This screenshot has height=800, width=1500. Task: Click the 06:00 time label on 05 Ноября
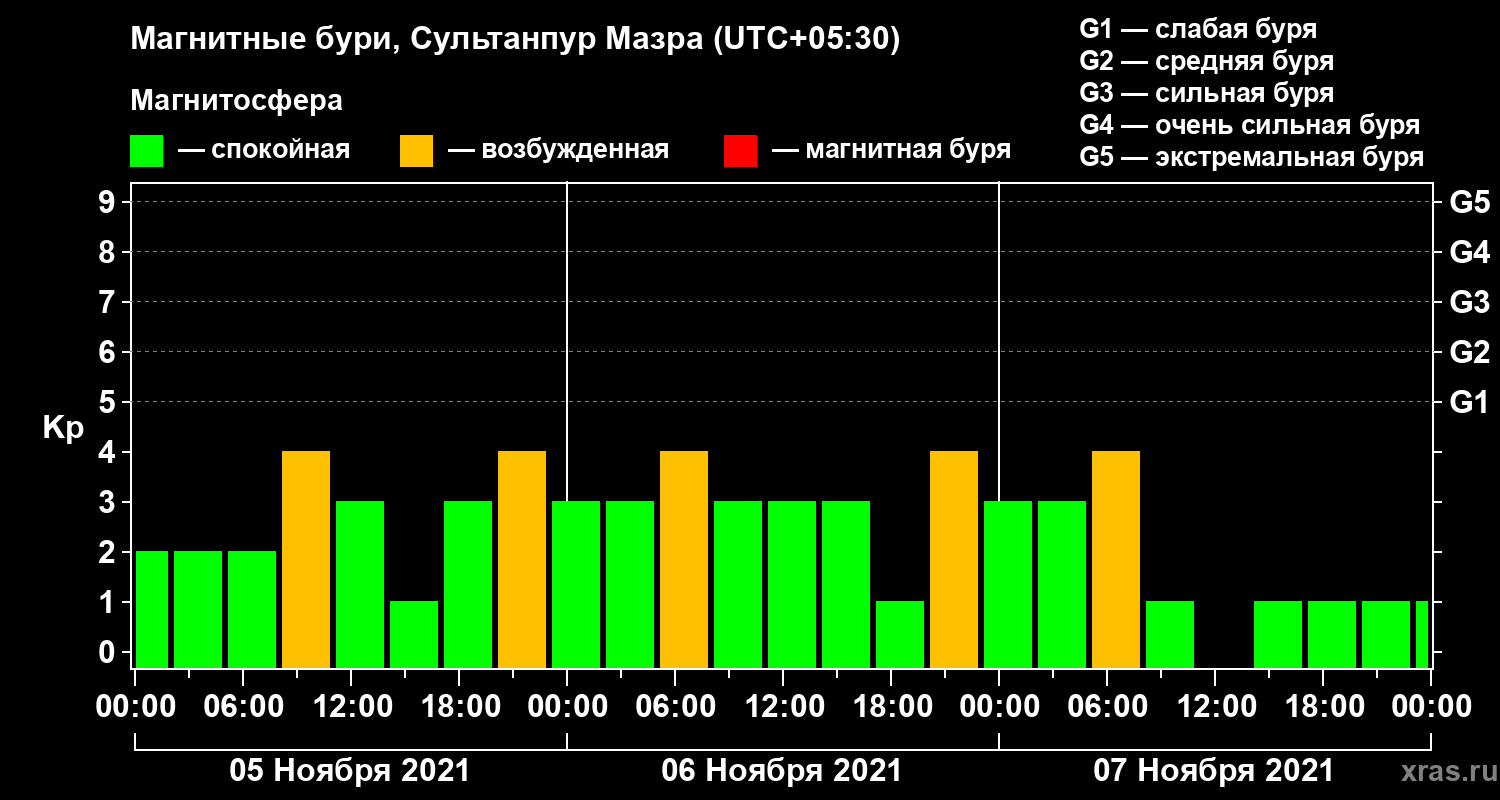(x=243, y=707)
